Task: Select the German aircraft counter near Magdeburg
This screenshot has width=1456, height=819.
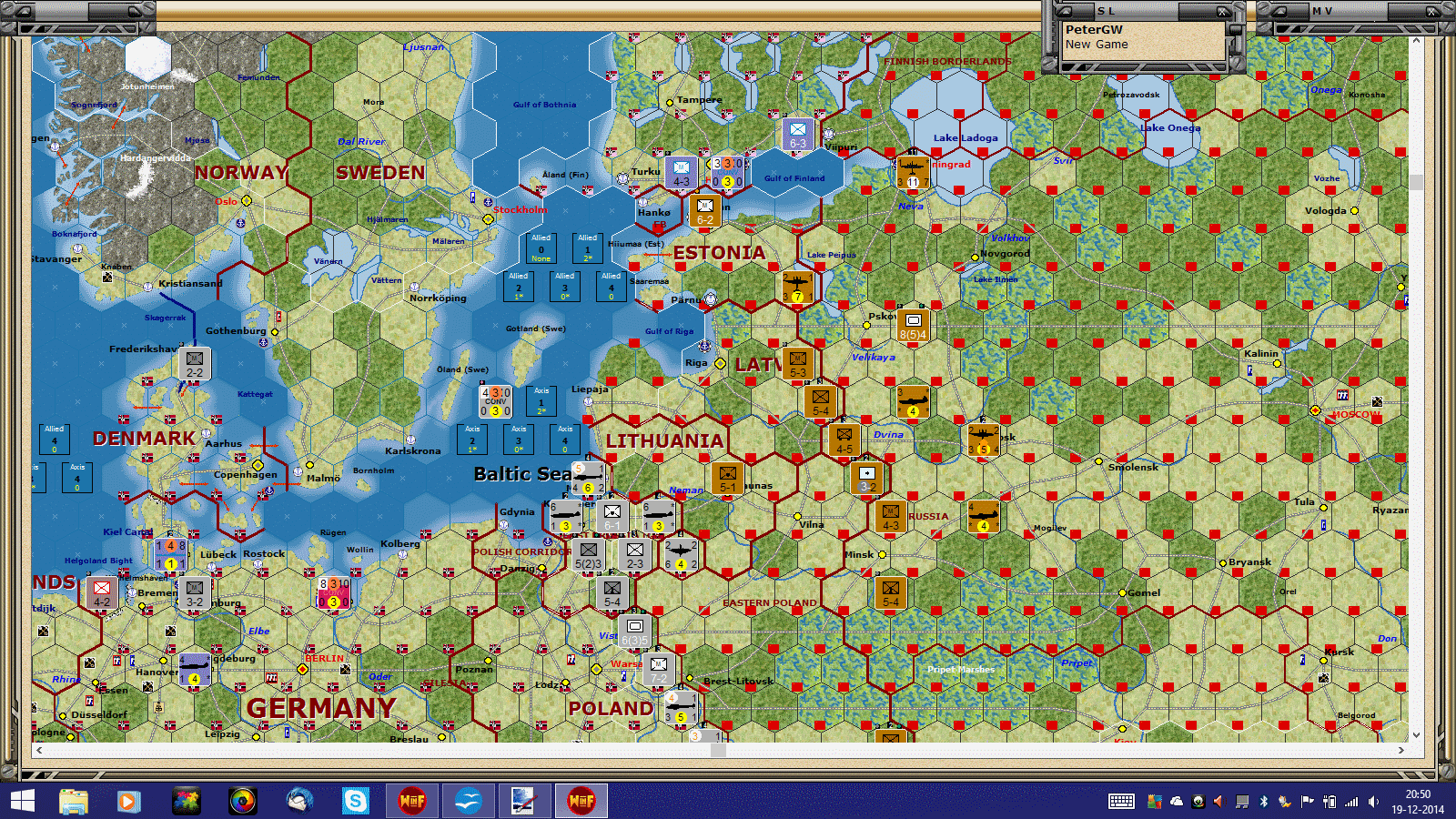Action: 195,669
